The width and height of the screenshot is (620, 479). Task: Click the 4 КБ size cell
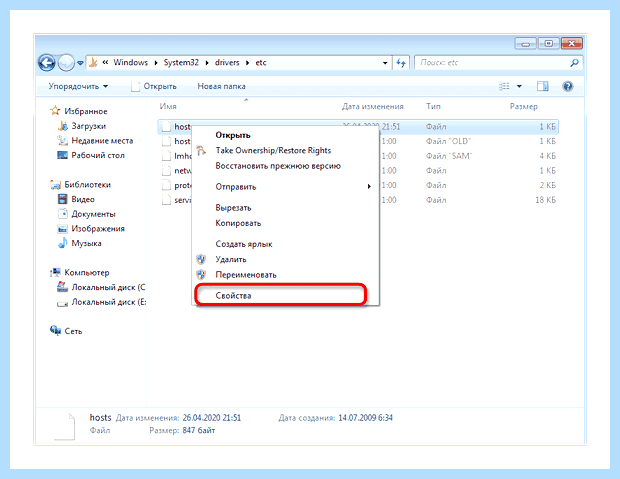coord(548,156)
